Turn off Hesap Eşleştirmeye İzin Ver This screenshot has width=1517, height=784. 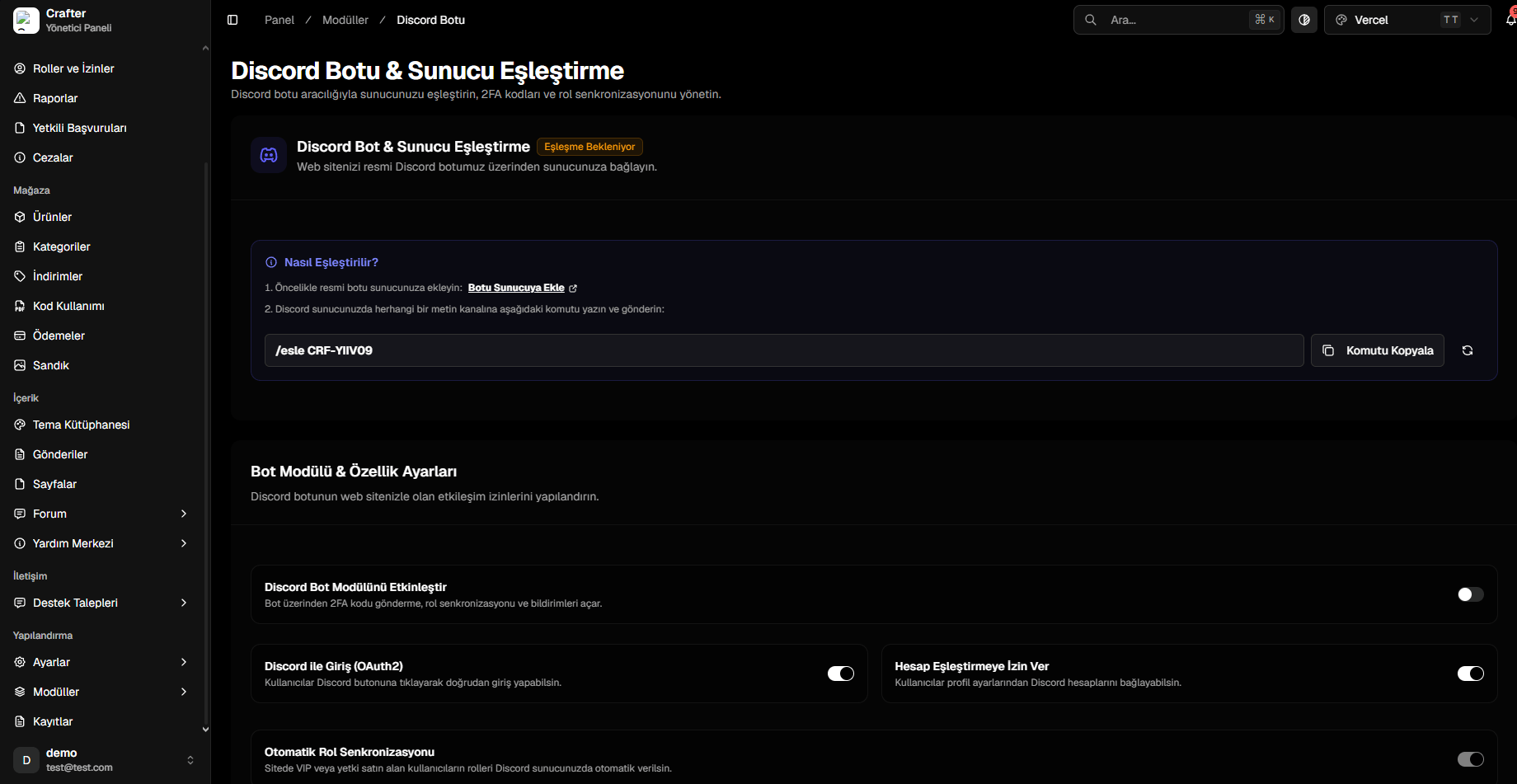(x=1470, y=674)
